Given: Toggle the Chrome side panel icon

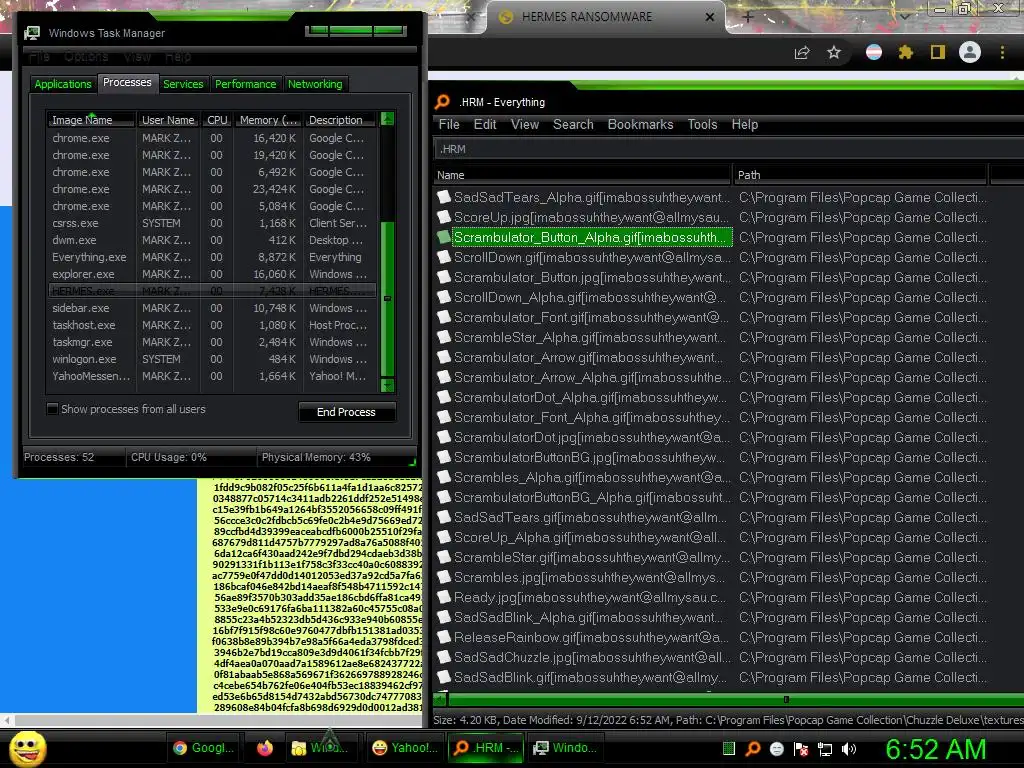Looking at the screenshot, I should click(x=938, y=52).
